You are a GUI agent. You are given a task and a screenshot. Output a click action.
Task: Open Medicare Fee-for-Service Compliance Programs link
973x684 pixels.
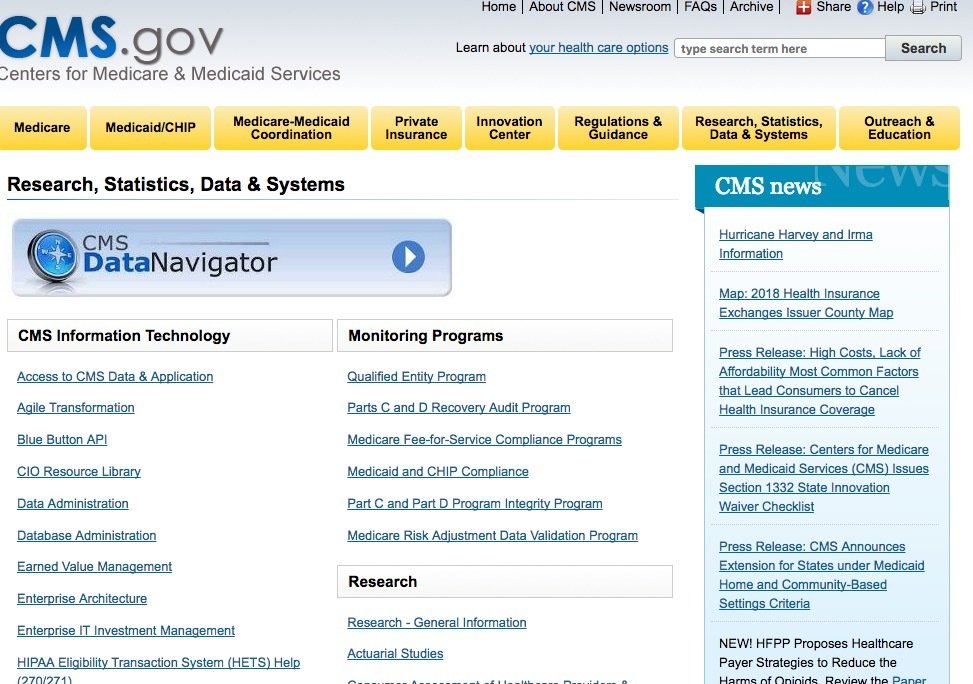(x=484, y=439)
